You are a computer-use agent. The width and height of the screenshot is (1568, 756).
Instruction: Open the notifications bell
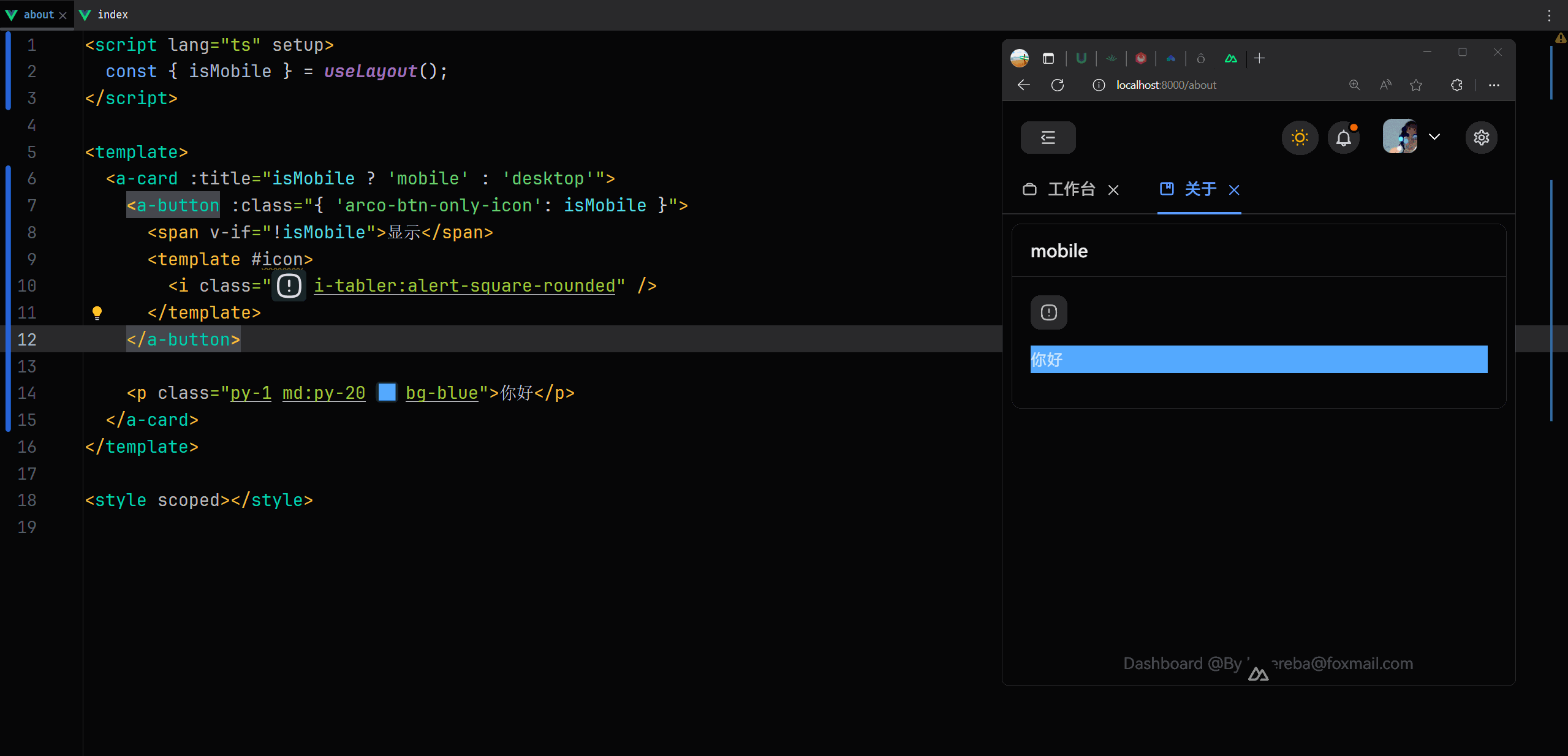coord(1343,137)
